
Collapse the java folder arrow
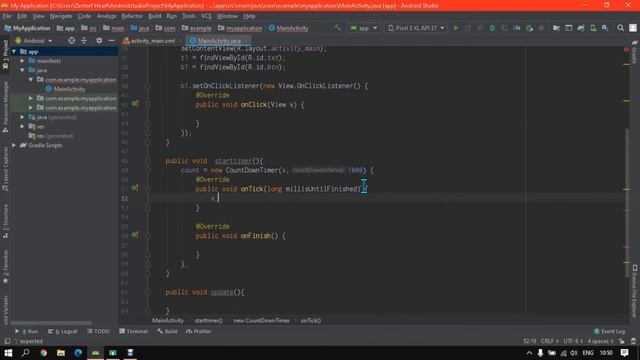(x=22, y=70)
